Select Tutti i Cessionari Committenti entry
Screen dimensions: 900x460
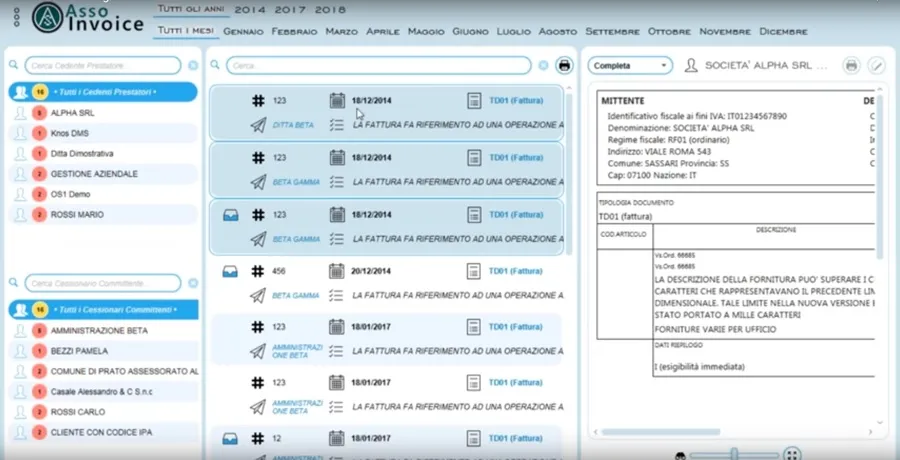click(103, 310)
